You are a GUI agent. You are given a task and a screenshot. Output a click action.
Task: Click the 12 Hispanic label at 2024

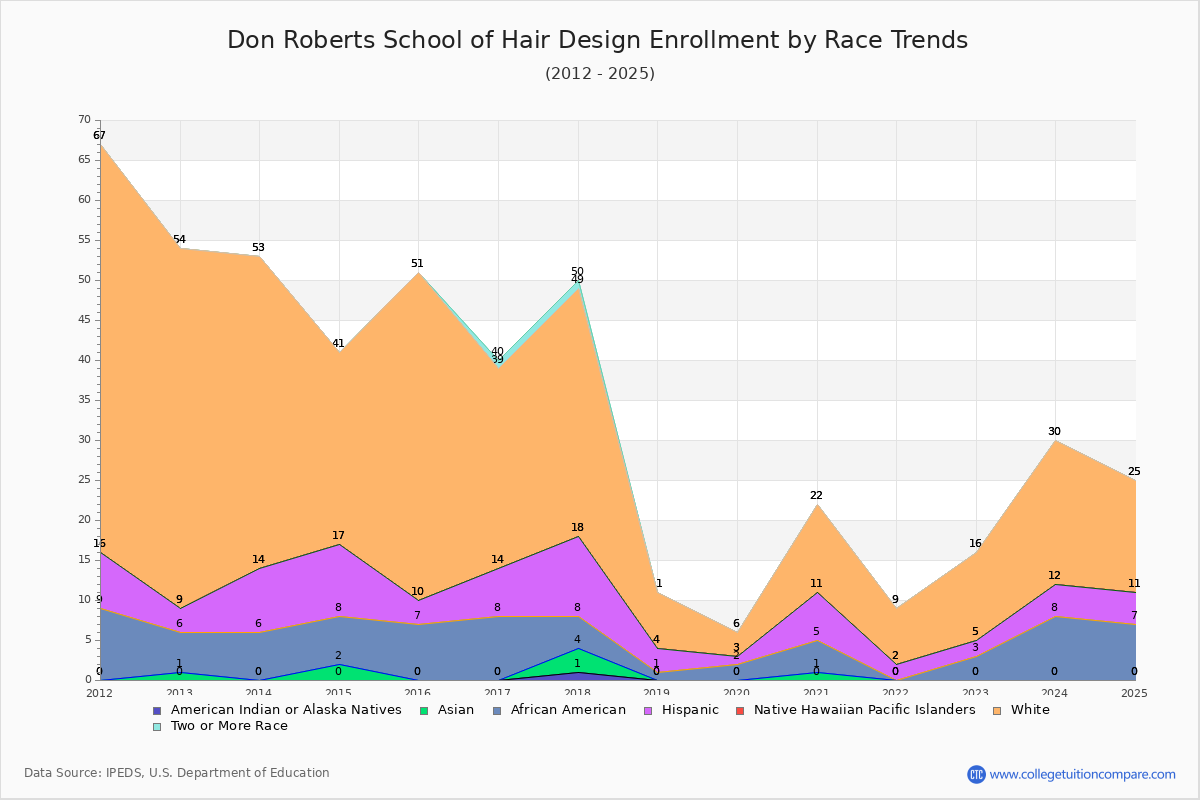point(1054,575)
